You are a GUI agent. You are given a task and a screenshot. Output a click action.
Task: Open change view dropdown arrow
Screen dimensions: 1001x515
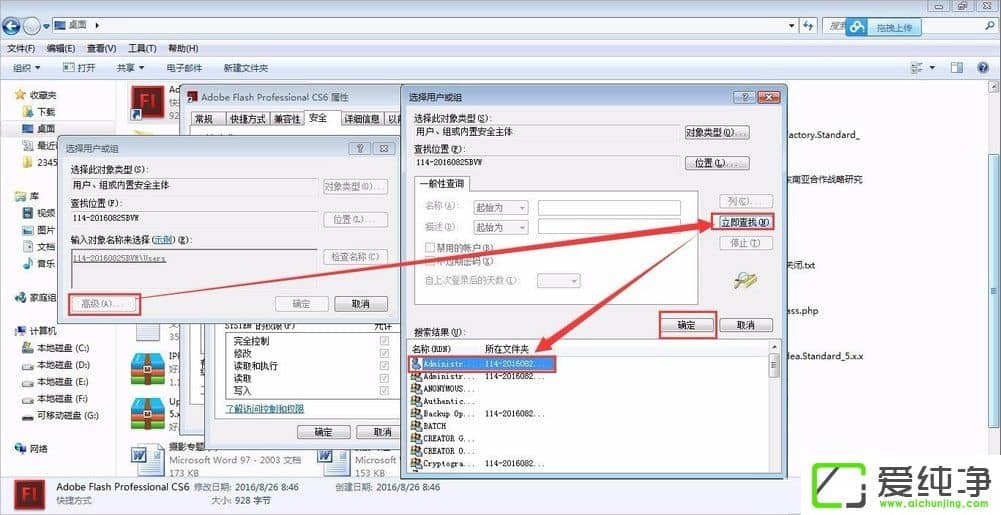[x=932, y=68]
